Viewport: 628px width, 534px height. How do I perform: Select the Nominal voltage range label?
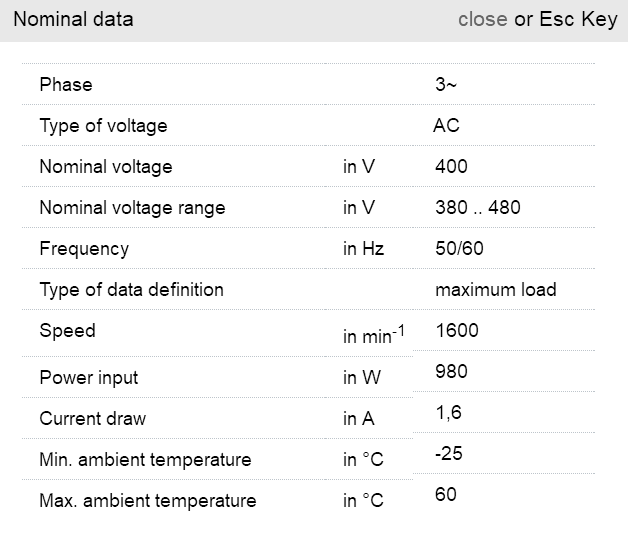132,208
